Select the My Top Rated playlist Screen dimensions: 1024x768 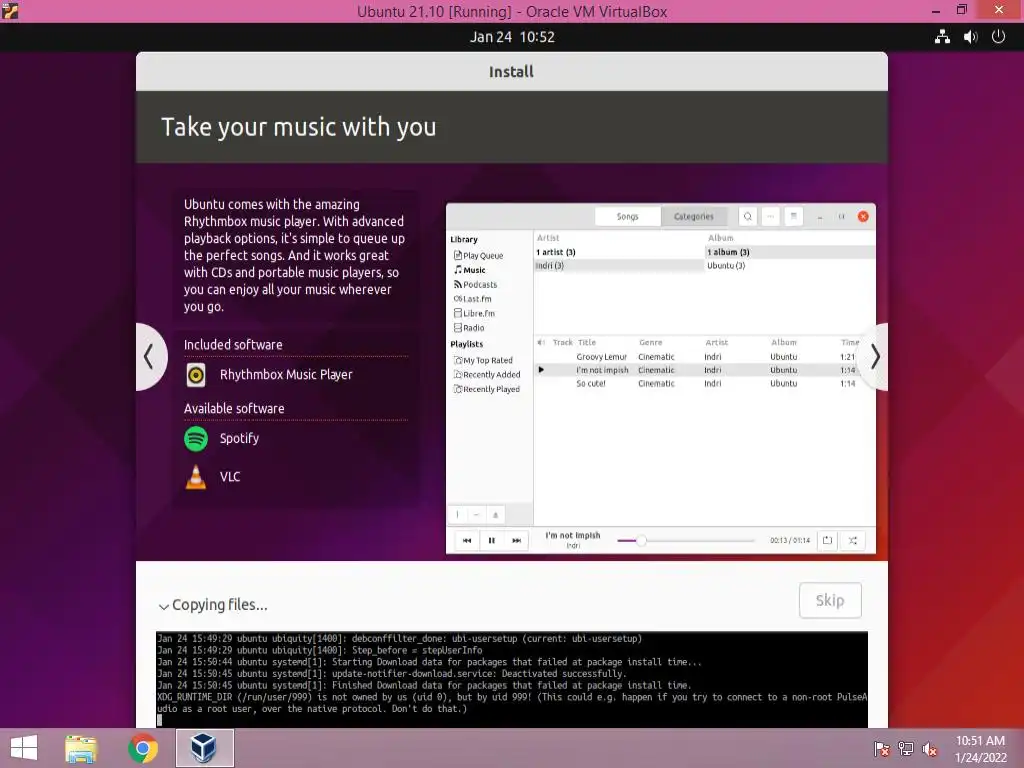click(x=484, y=360)
